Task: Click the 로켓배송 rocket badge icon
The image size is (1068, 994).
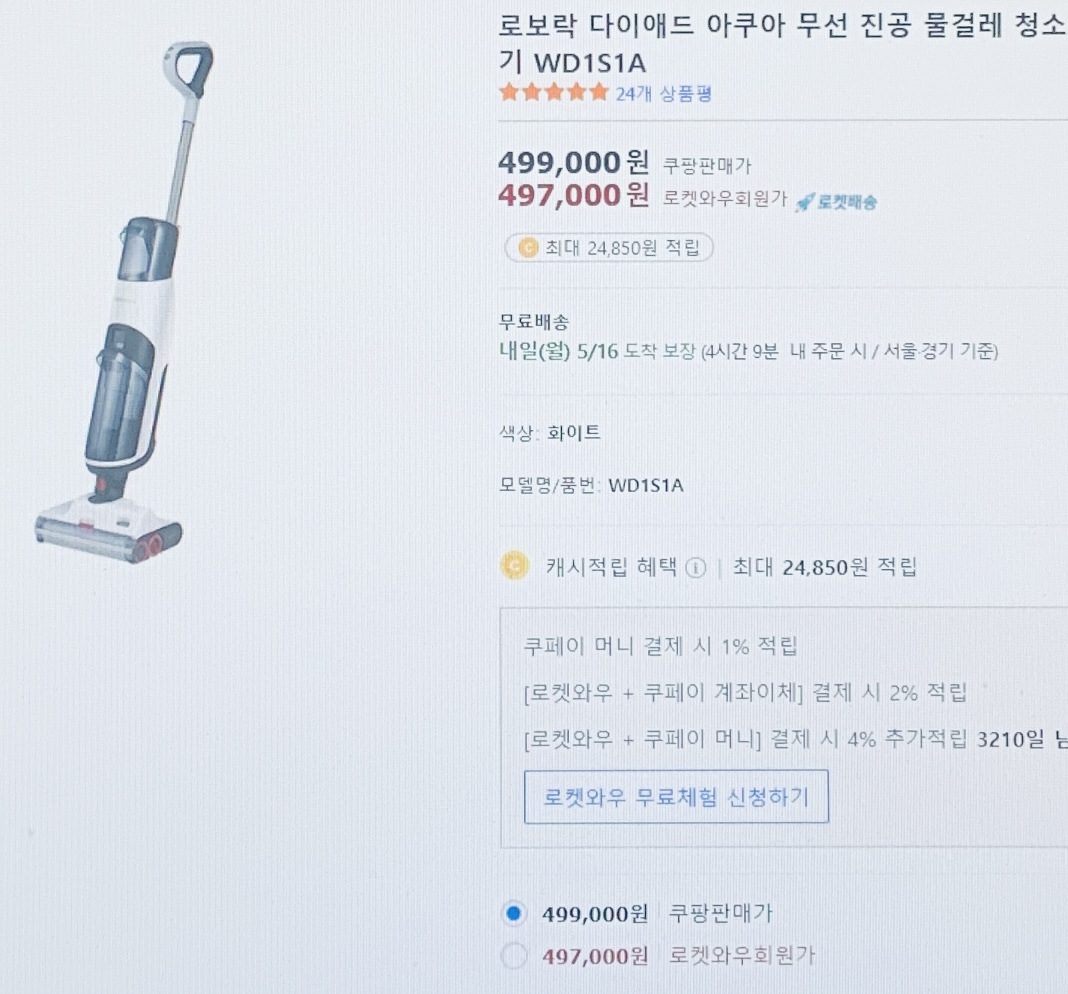Action: tap(836, 202)
